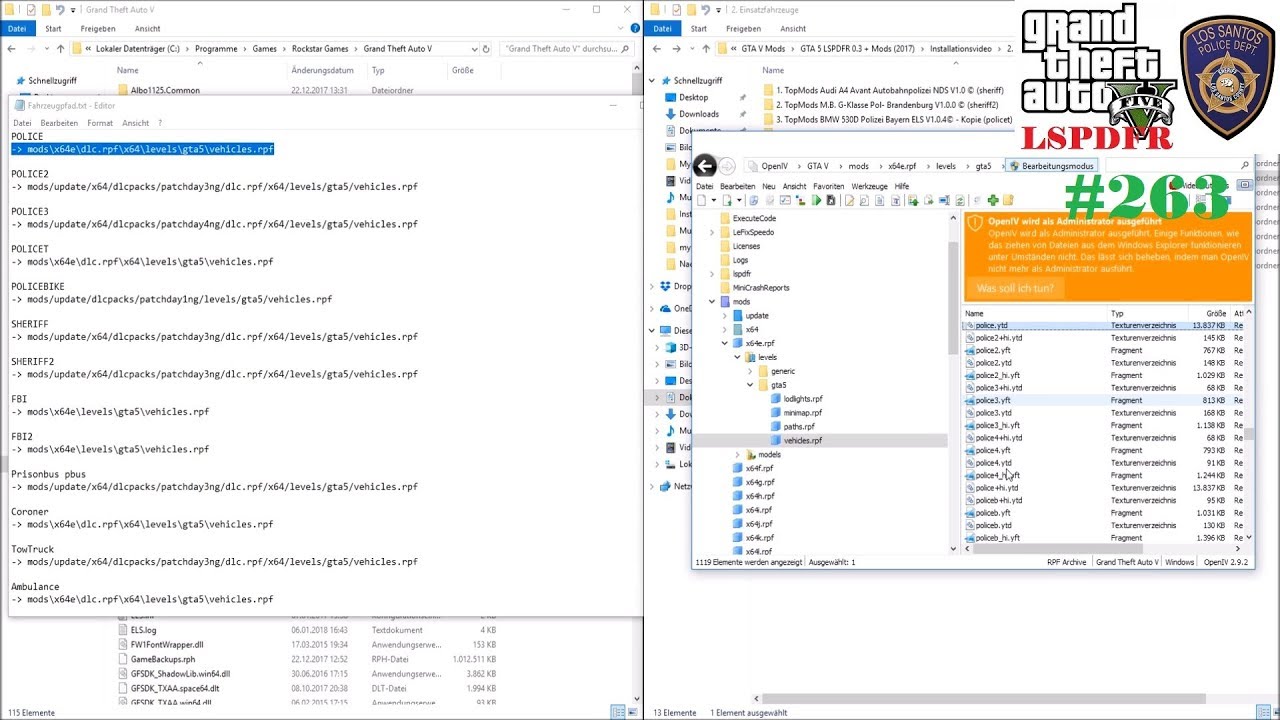Click the vehicles.rpf archive icon in tree

click(x=776, y=440)
